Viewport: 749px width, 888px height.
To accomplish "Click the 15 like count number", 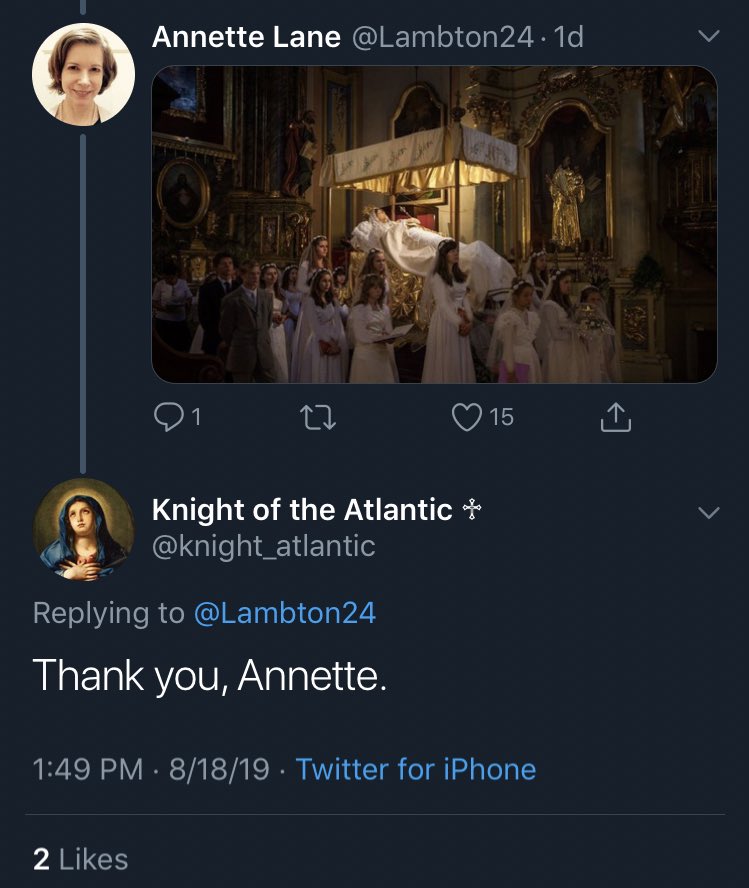I will point(502,417).
